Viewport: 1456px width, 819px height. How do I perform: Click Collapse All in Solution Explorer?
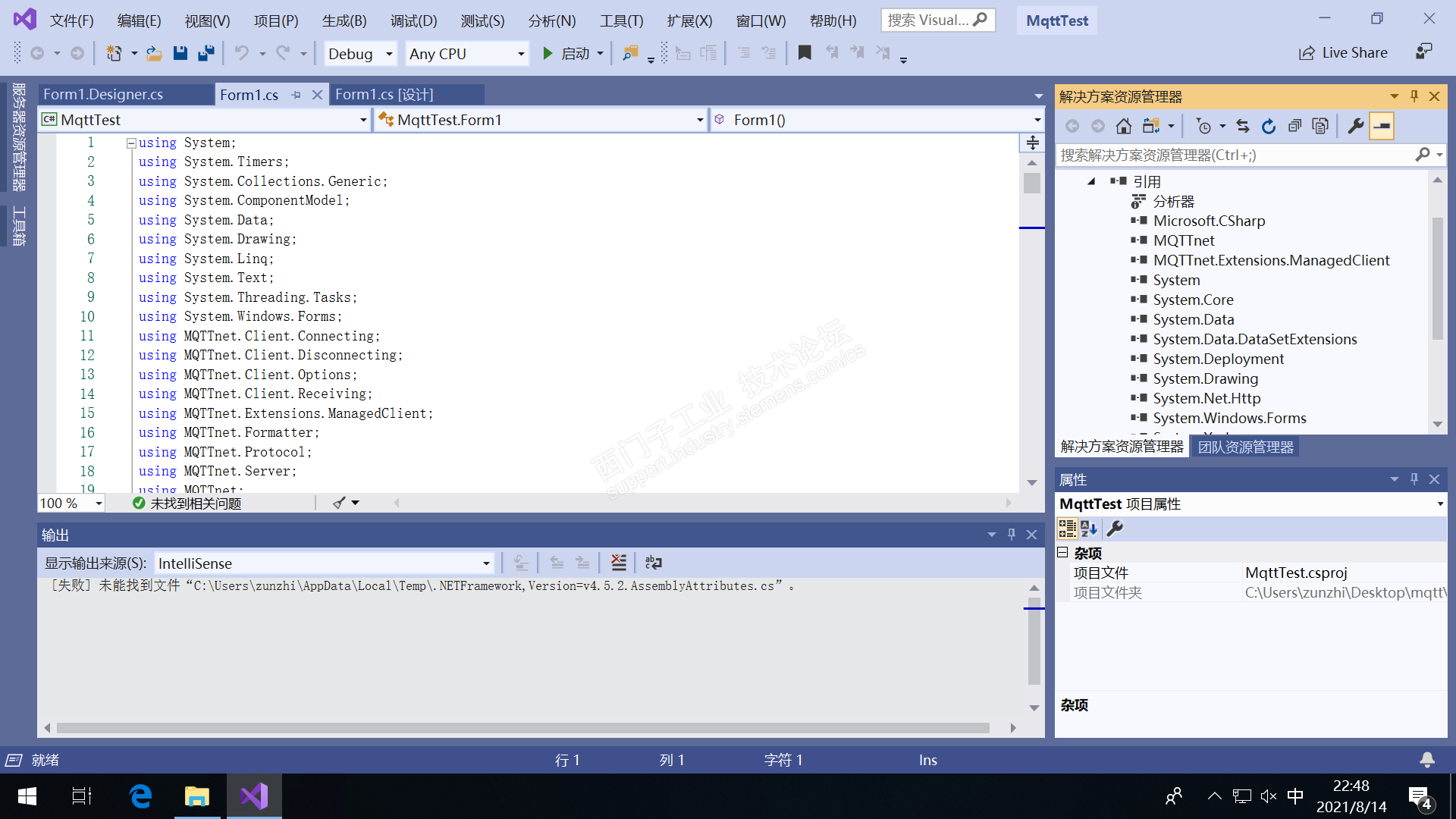tap(1294, 127)
